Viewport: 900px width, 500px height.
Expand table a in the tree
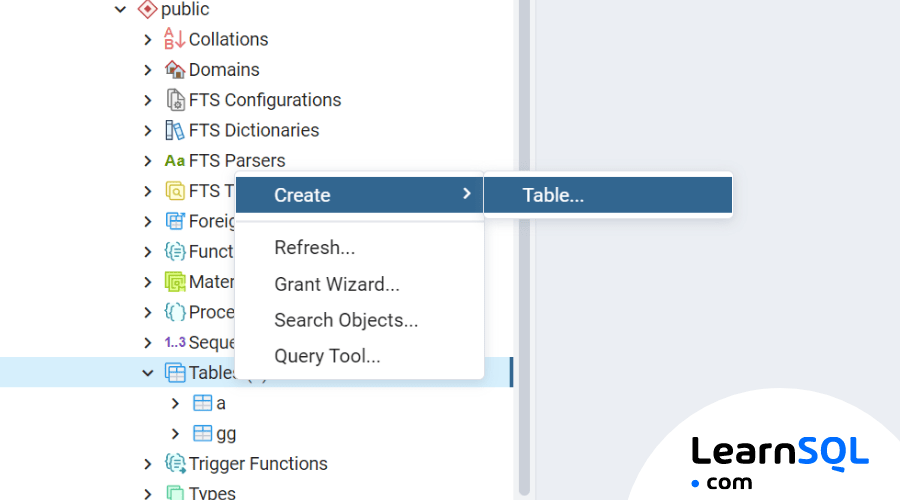176,404
